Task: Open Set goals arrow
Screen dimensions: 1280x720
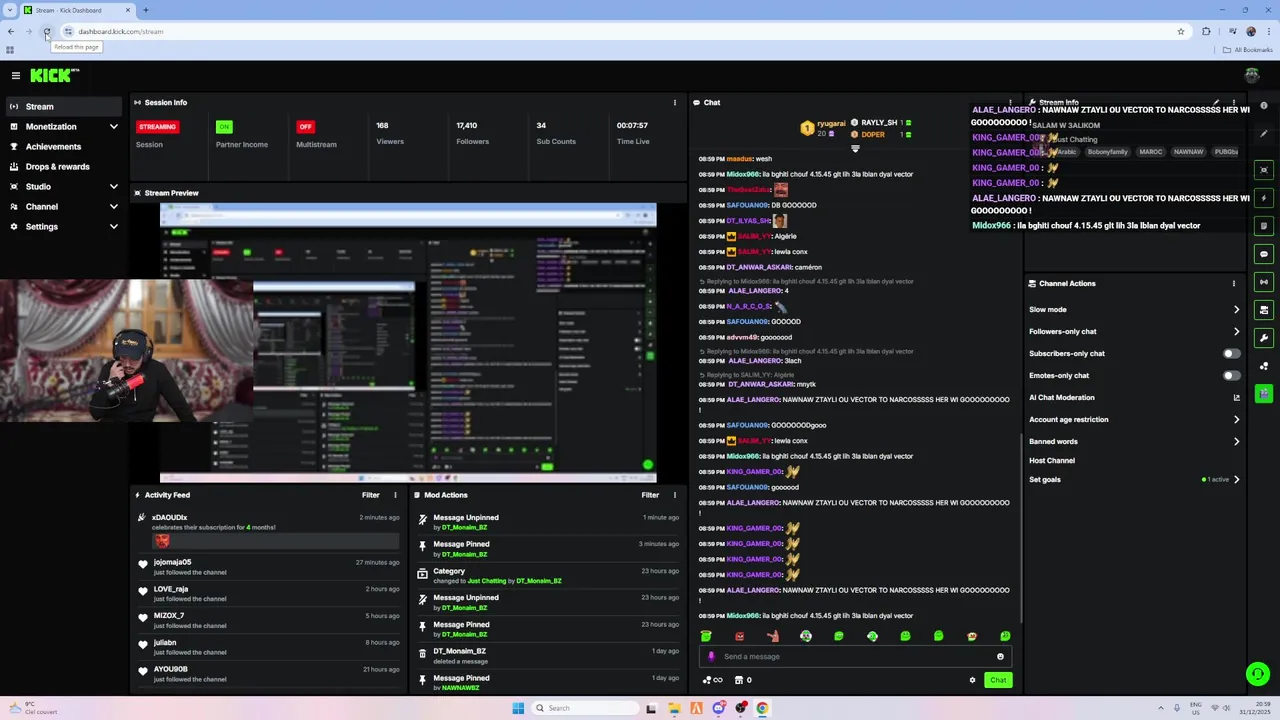Action: tap(1236, 480)
